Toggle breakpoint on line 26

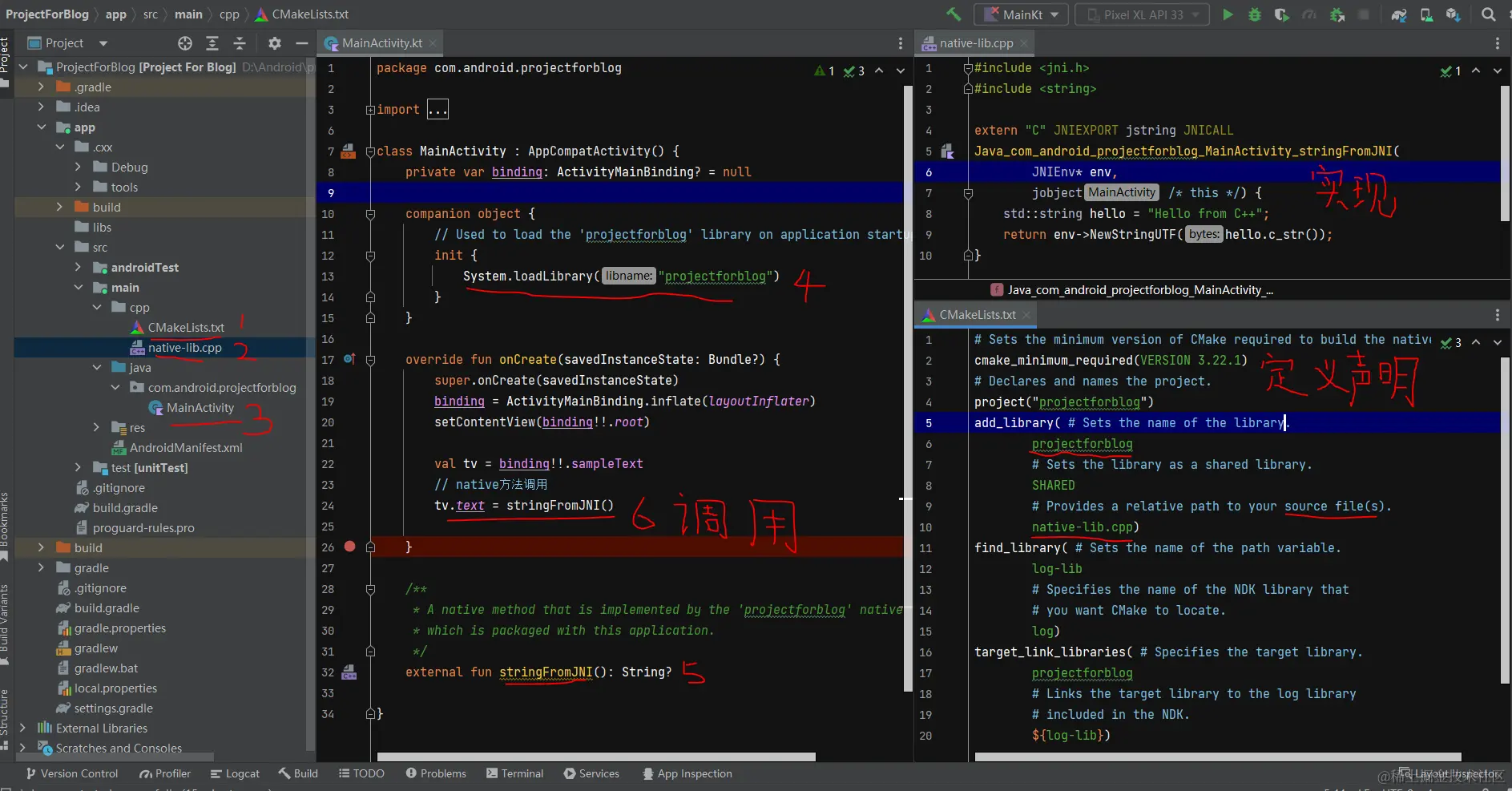click(x=349, y=547)
